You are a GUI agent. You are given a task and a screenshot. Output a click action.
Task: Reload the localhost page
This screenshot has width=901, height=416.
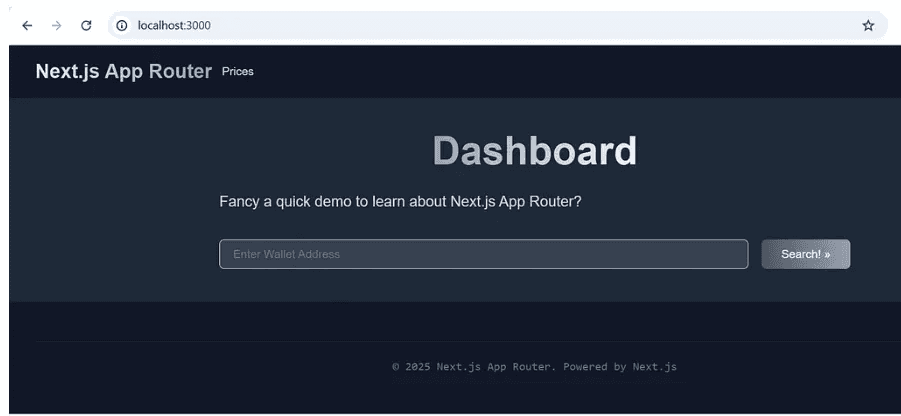click(x=86, y=26)
